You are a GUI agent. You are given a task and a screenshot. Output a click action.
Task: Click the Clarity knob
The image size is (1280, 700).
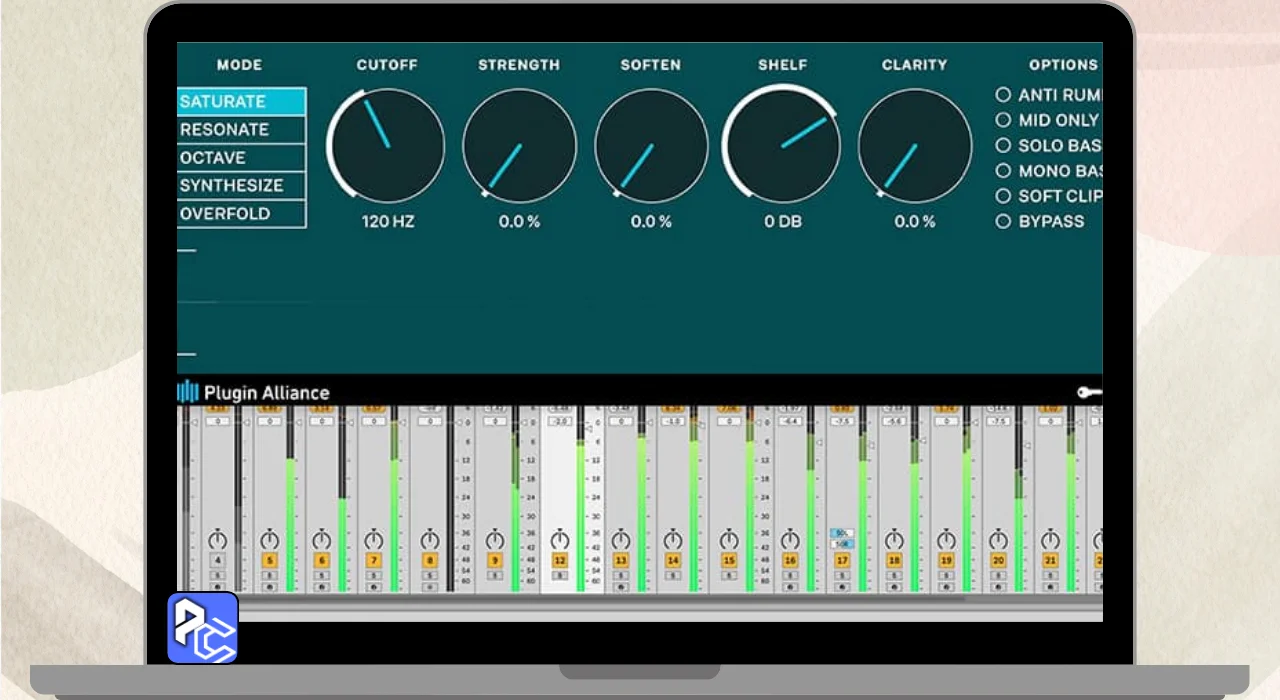(x=914, y=145)
